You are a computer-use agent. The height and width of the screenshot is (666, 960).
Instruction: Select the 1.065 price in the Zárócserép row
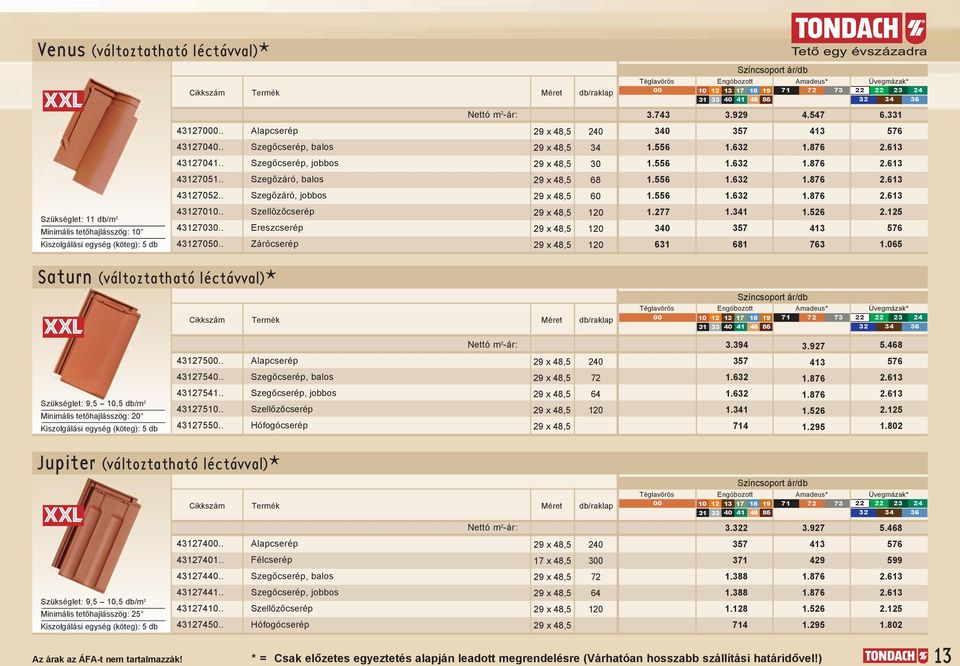[x=890, y=244]
